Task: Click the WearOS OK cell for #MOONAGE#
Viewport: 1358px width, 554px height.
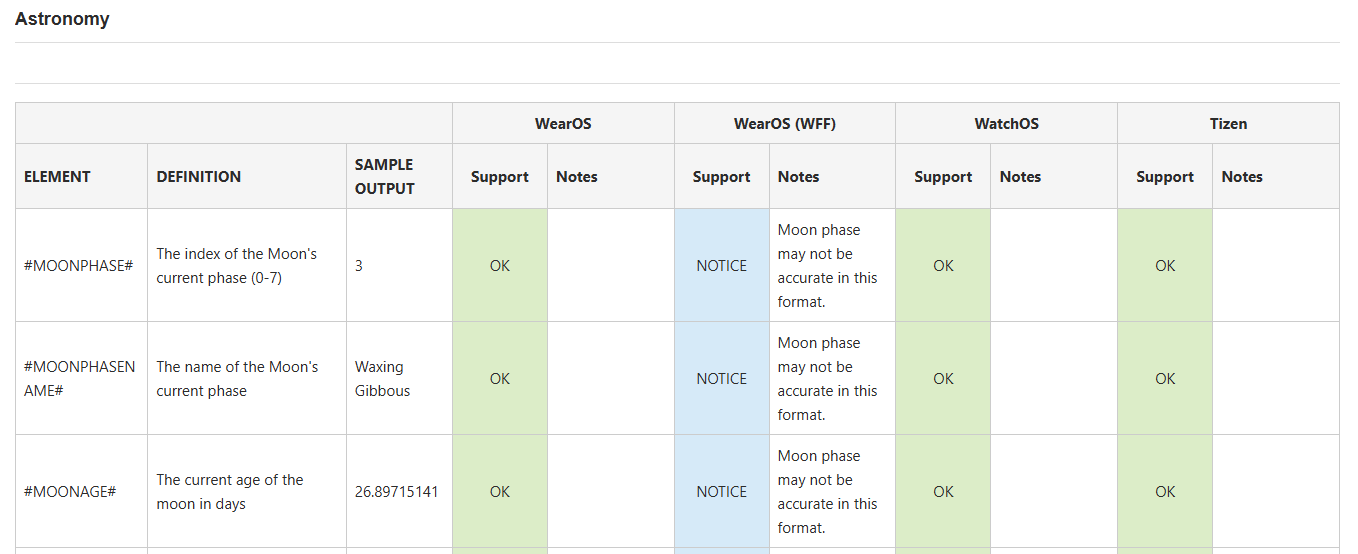Action: click(x=500, y=491)
